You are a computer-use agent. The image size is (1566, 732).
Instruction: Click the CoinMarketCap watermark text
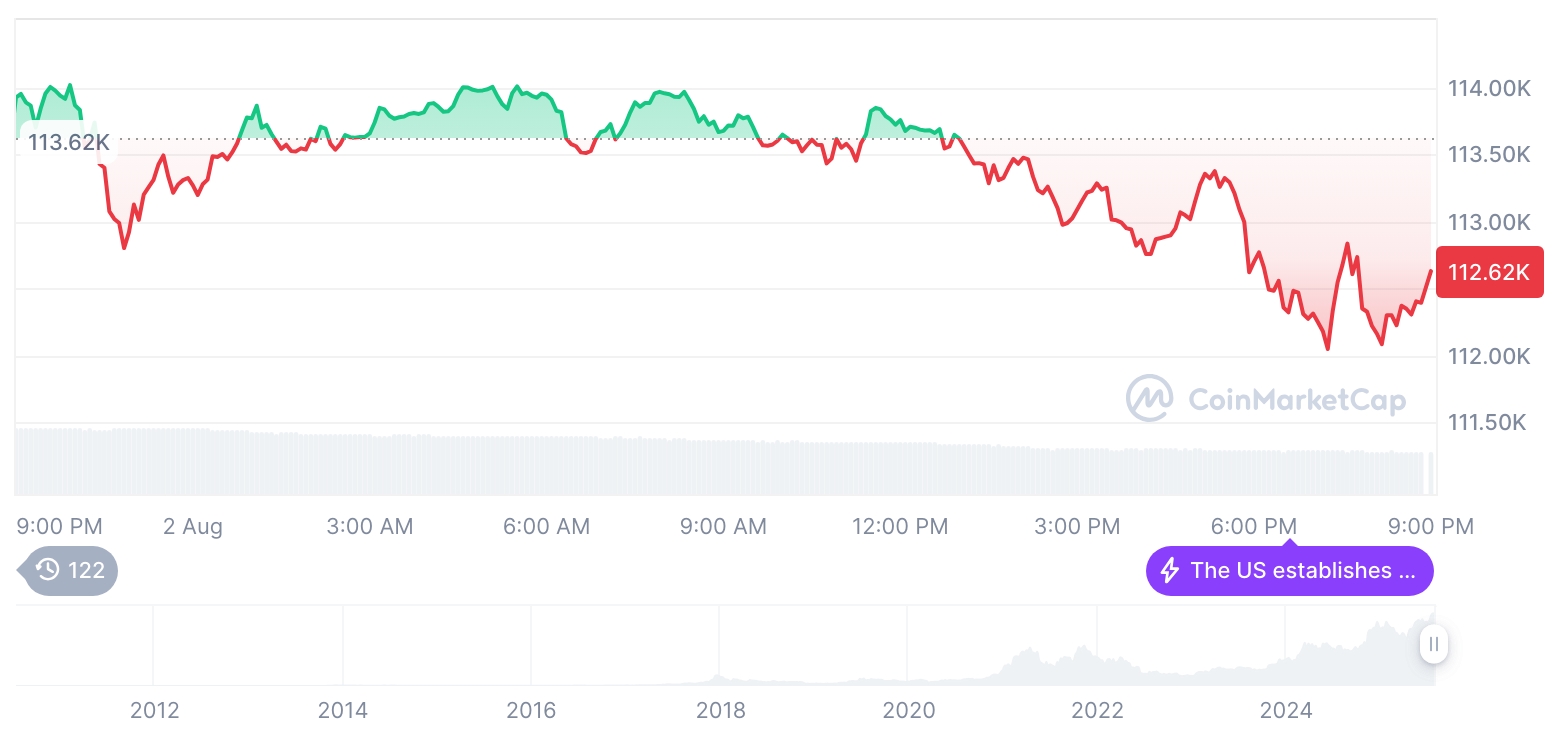click(x=1296, y=400)
